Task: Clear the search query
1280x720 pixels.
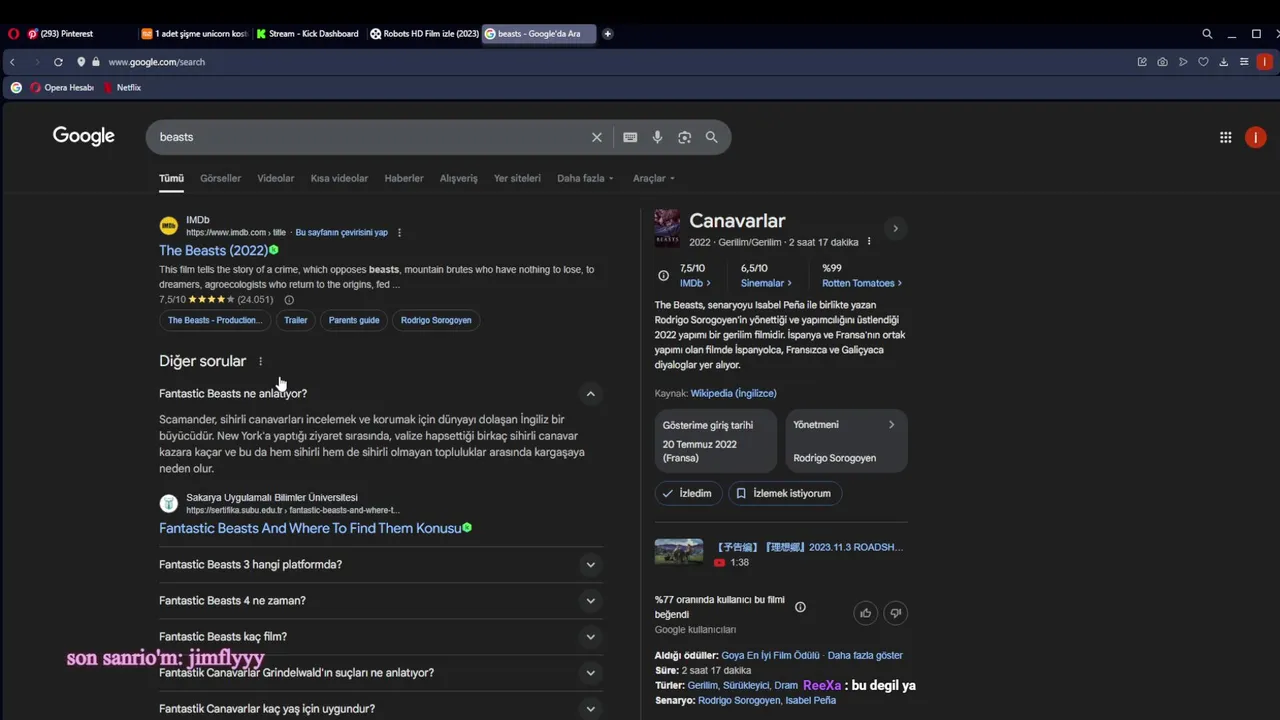Action: [597, 137]
